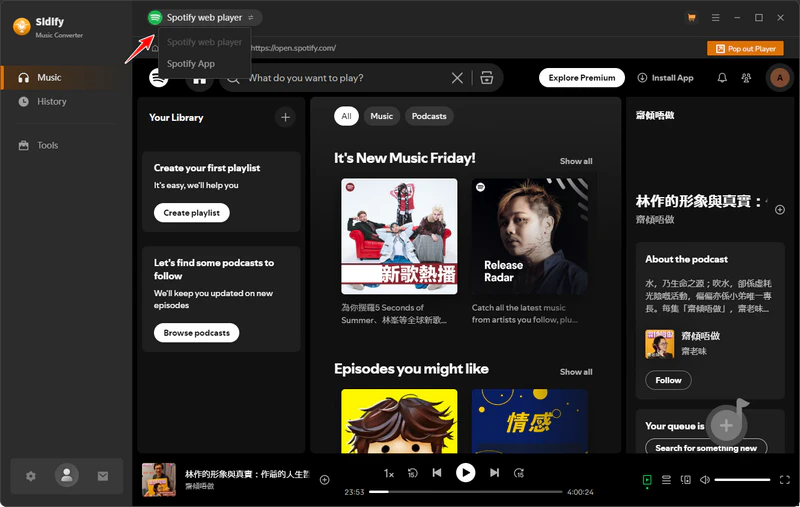Mute the volume speaker icon

click(705, 479)
